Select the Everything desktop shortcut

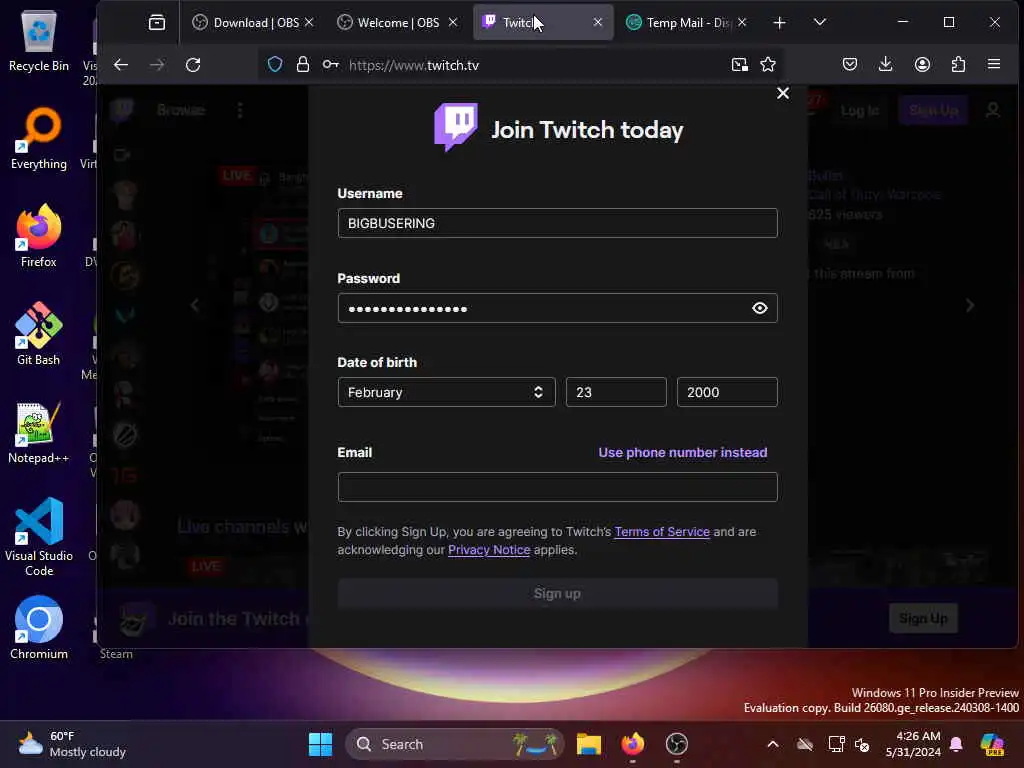point(39,138)
